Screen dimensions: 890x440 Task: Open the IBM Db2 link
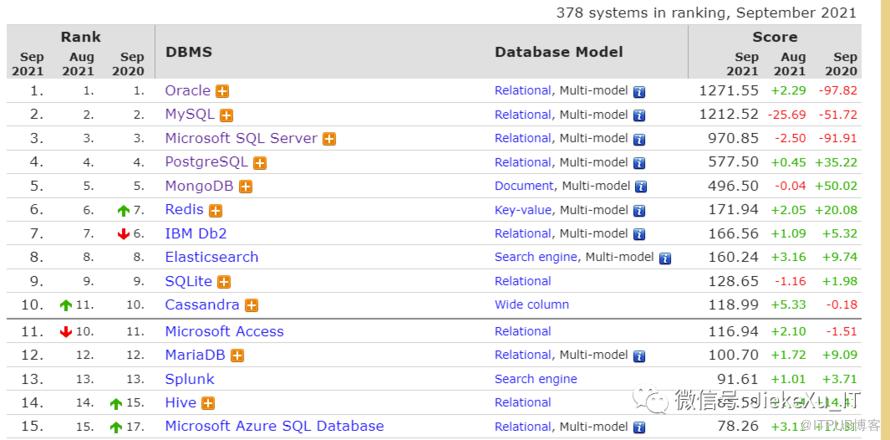(196, 233)
